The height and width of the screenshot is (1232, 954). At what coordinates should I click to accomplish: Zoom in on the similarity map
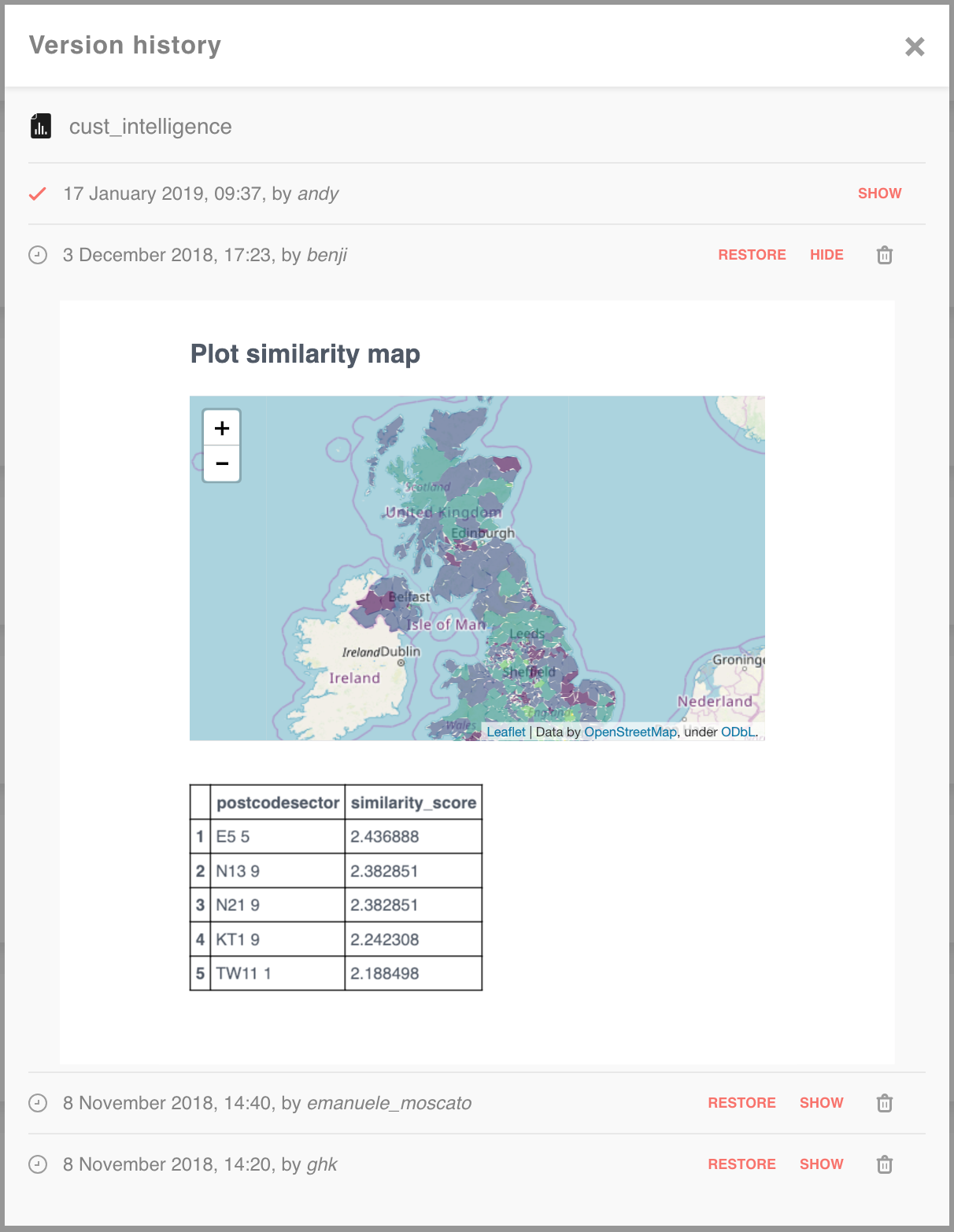pos(222,429)
